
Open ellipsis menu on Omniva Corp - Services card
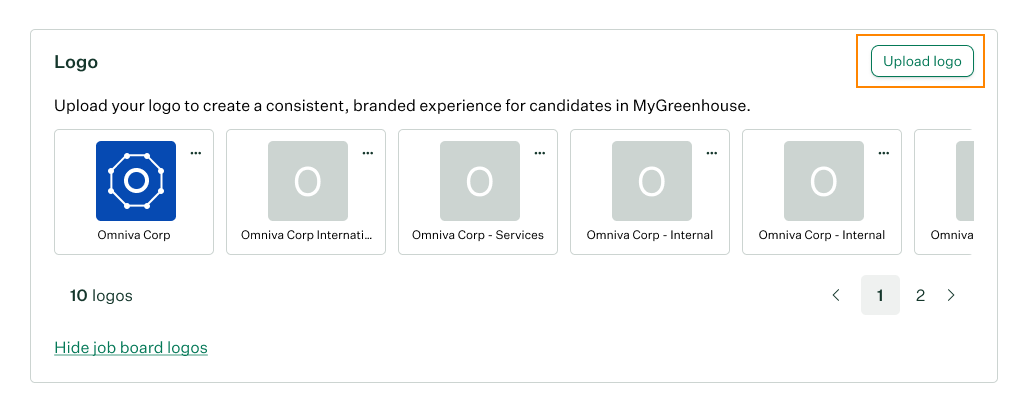pyautogui.click(x=540, y=153)
